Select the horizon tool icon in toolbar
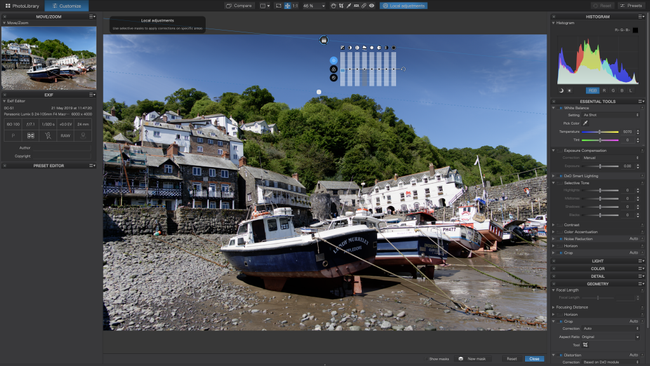The height and width of the screenshot is (366, 650). pyautogui.click(x=356, y=6)
